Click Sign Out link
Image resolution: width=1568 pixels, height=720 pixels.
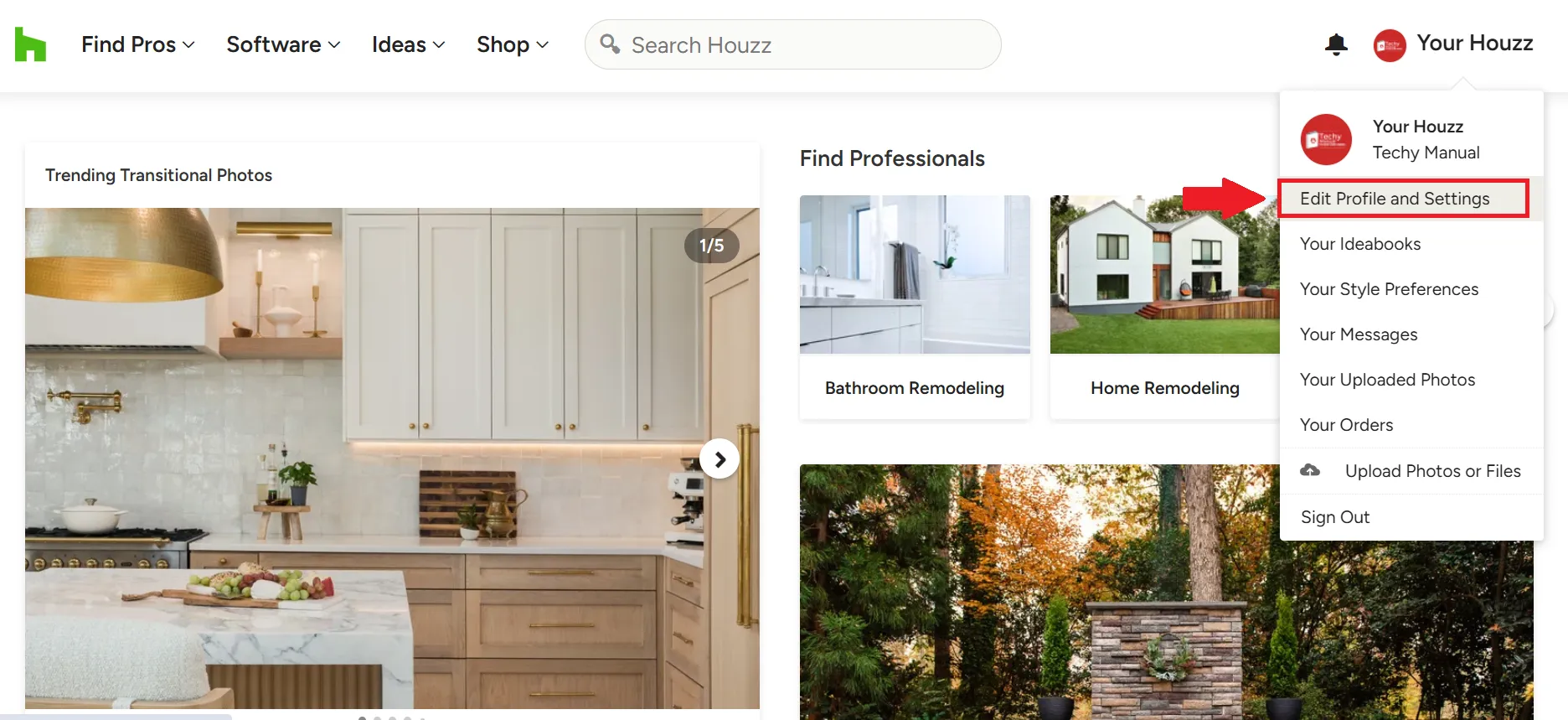[x=1334, y=517]
